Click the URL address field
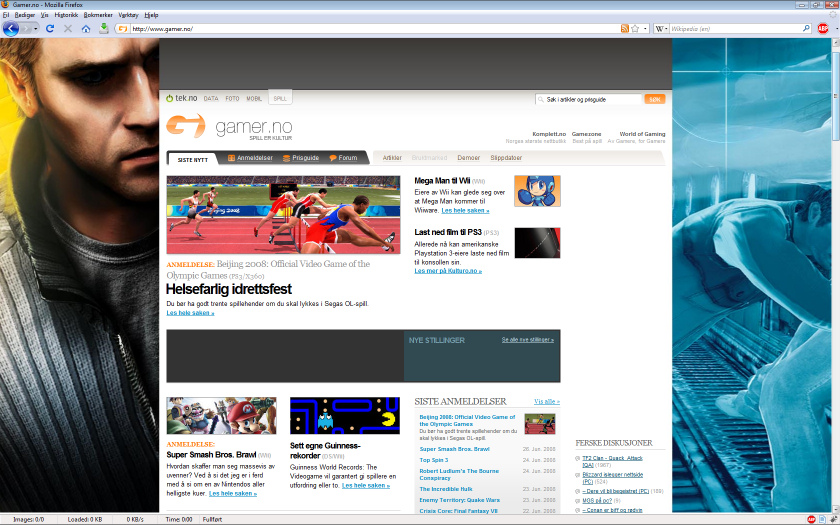This screenshot has height=525, width=840. click(374, 29)
